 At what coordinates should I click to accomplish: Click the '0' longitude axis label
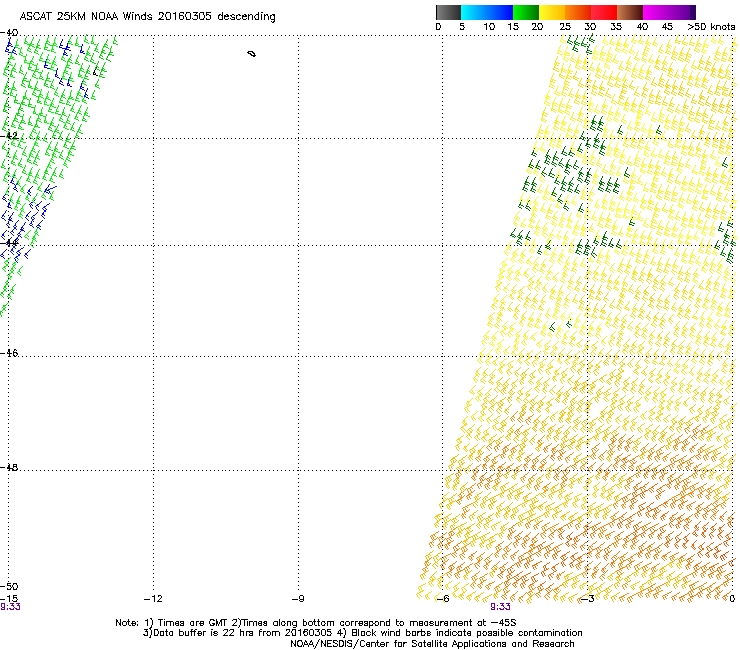click(x=732, y=599)
